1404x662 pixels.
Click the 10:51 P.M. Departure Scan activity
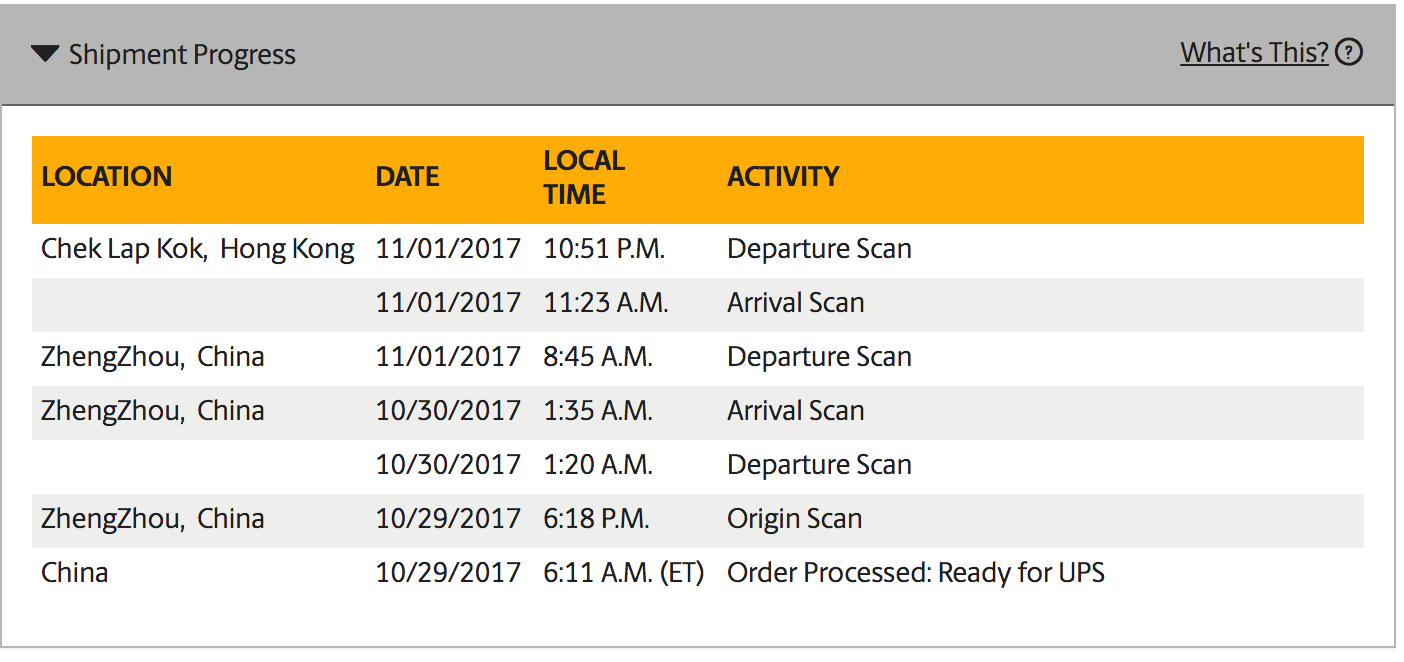(819, 249)
